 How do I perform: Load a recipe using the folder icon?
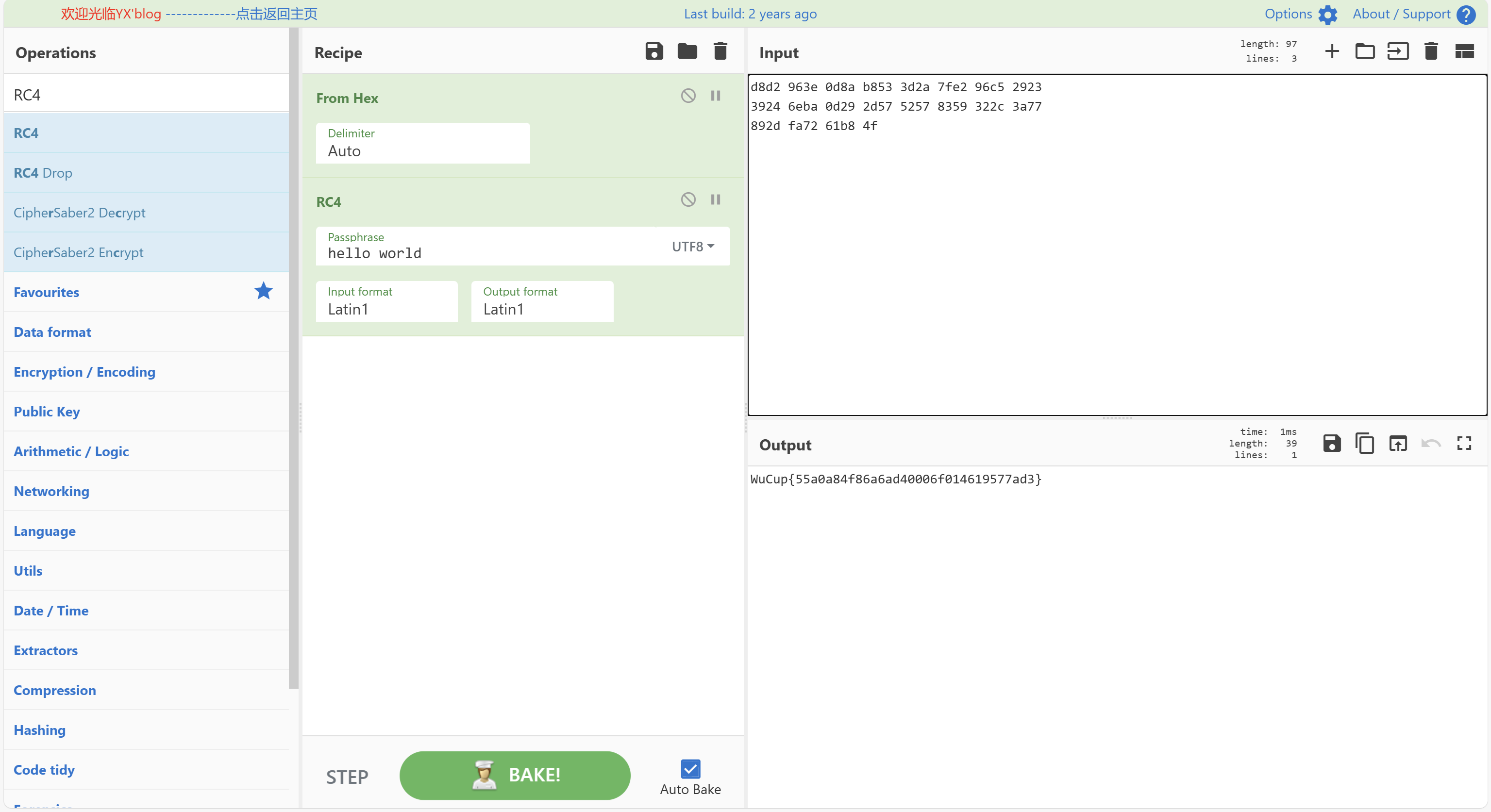[x=687, y=51]
